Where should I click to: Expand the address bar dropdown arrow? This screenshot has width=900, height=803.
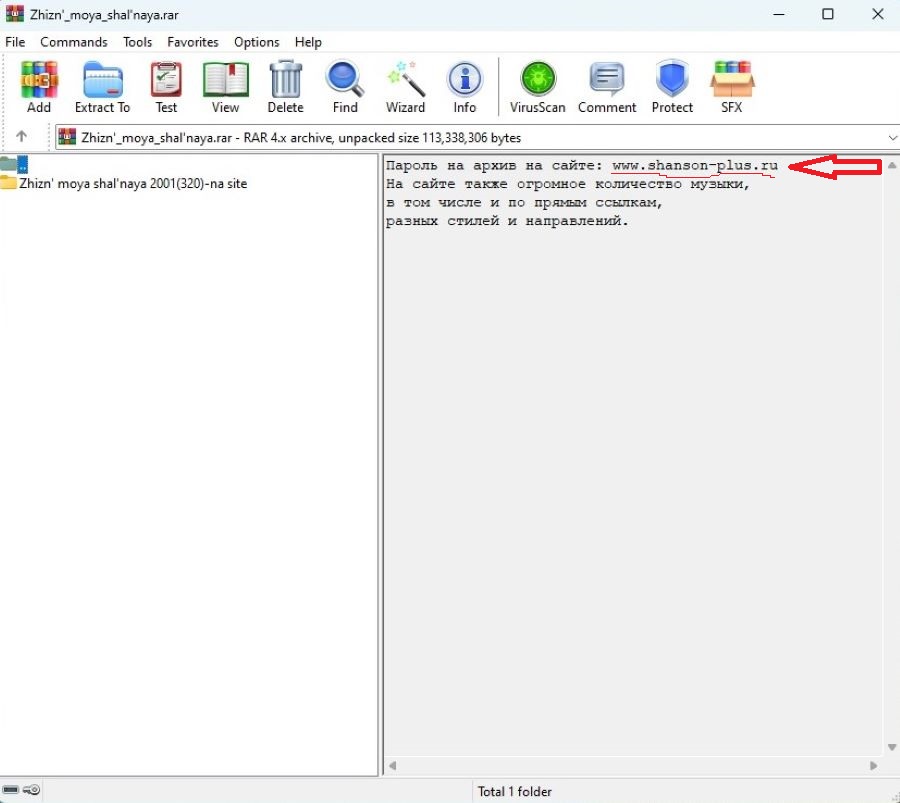892,138
